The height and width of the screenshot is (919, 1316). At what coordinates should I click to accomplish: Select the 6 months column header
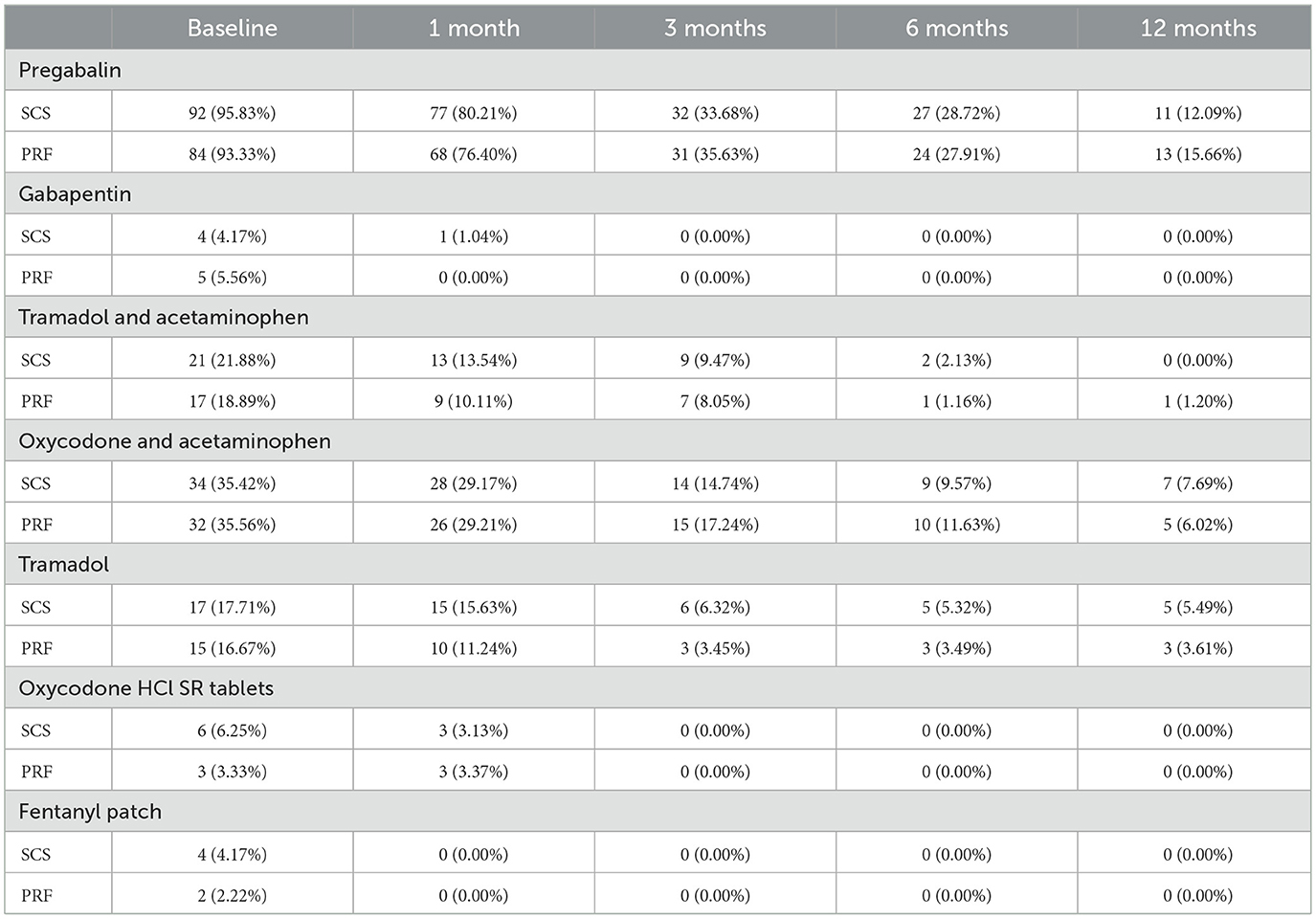pyautogui.click(x=956, y=28)
